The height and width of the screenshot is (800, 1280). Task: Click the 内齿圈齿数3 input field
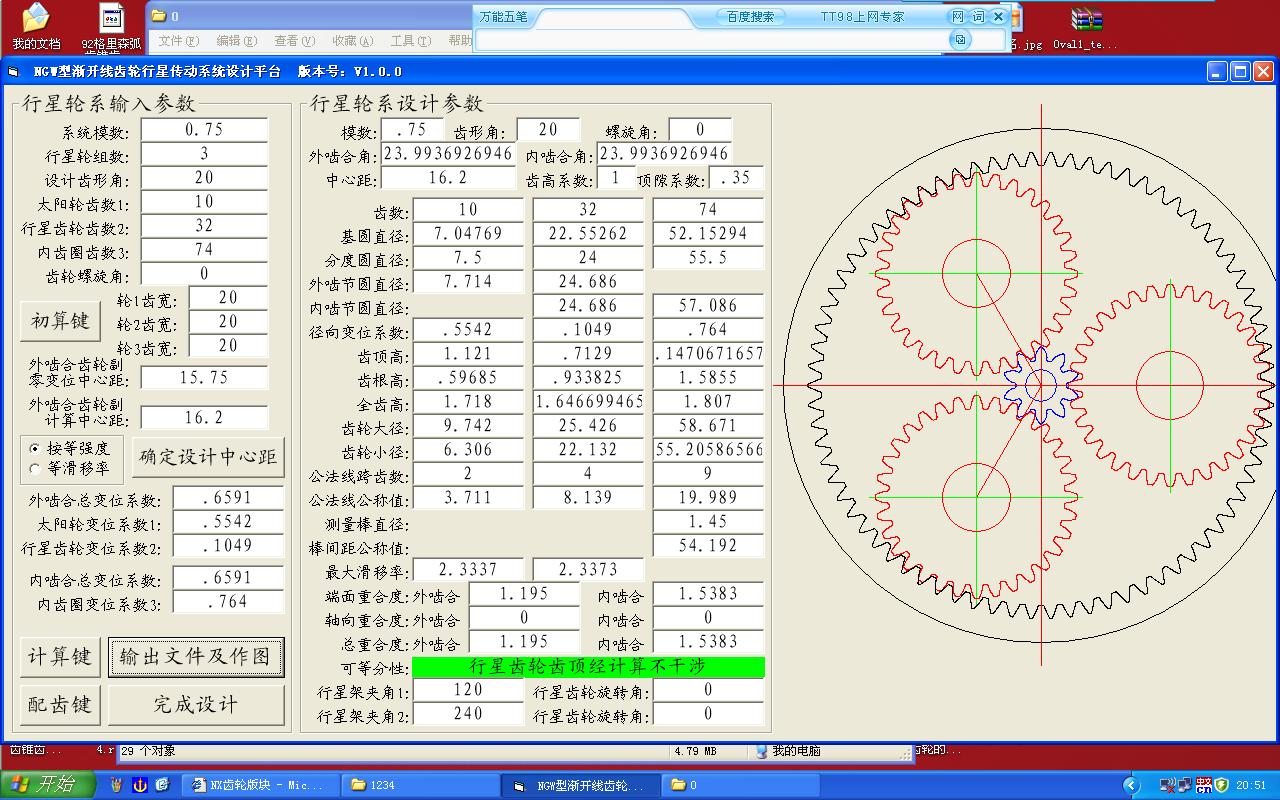tap(204, 250)
